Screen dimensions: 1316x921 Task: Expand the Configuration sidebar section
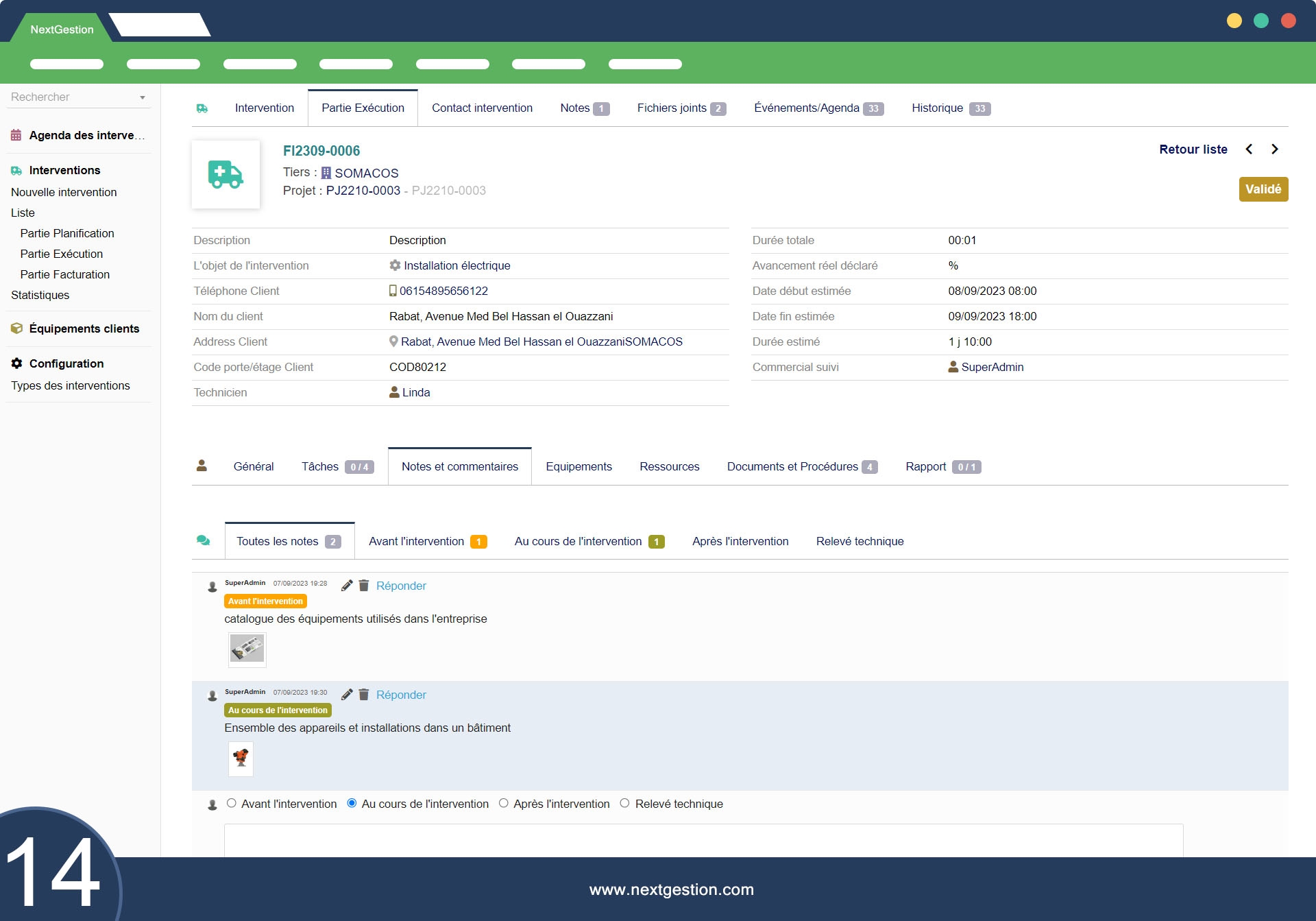(66, 363)
